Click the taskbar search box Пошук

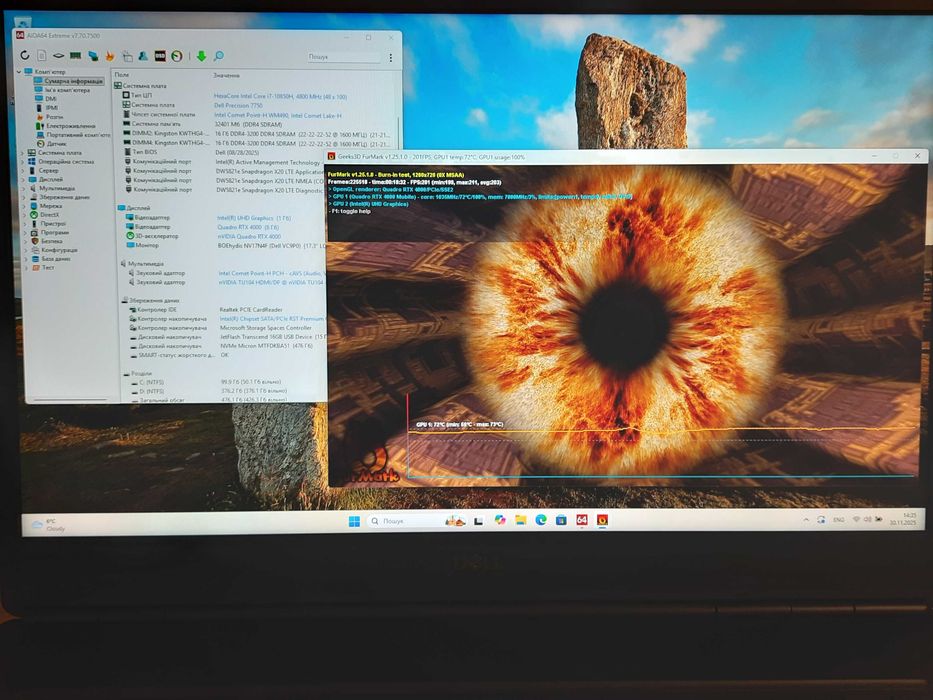[417, 521]
